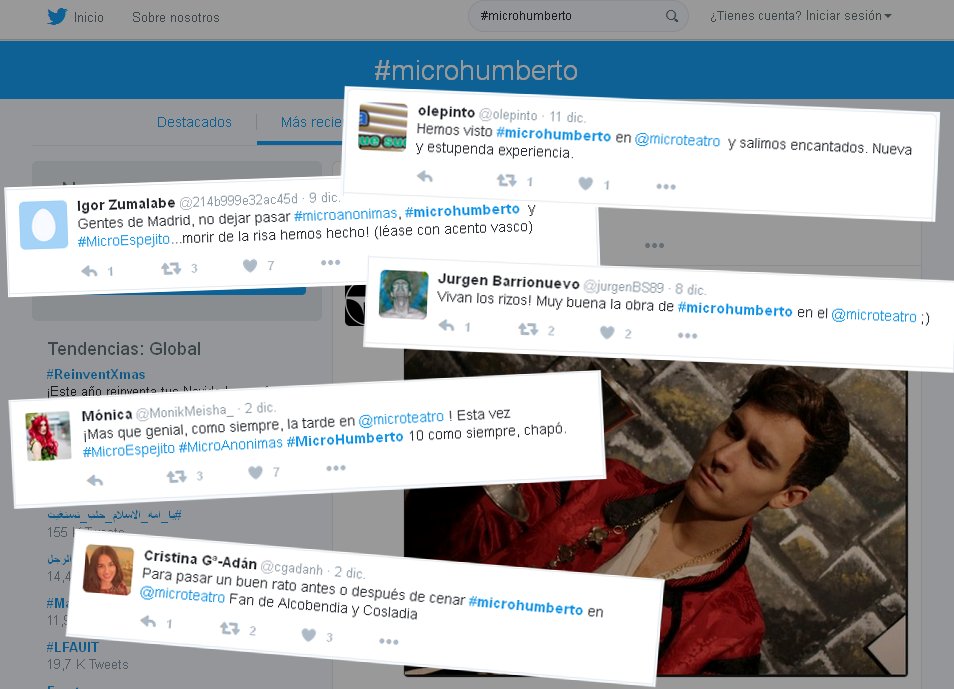The image size is (954, 689).
Task: Open @microteatro mention in olepinto's tweet
Action: [x=677, y=140]
